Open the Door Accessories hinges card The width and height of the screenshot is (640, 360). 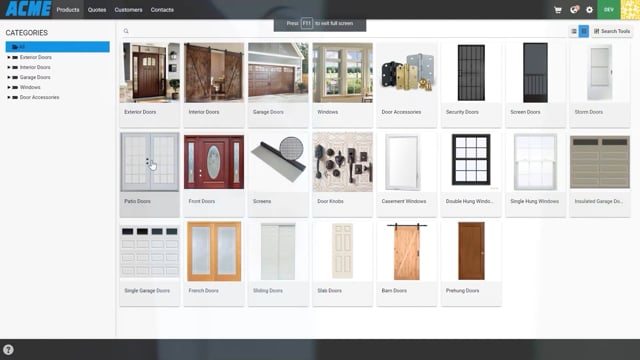pyautogui.click(x=407, y=85)
